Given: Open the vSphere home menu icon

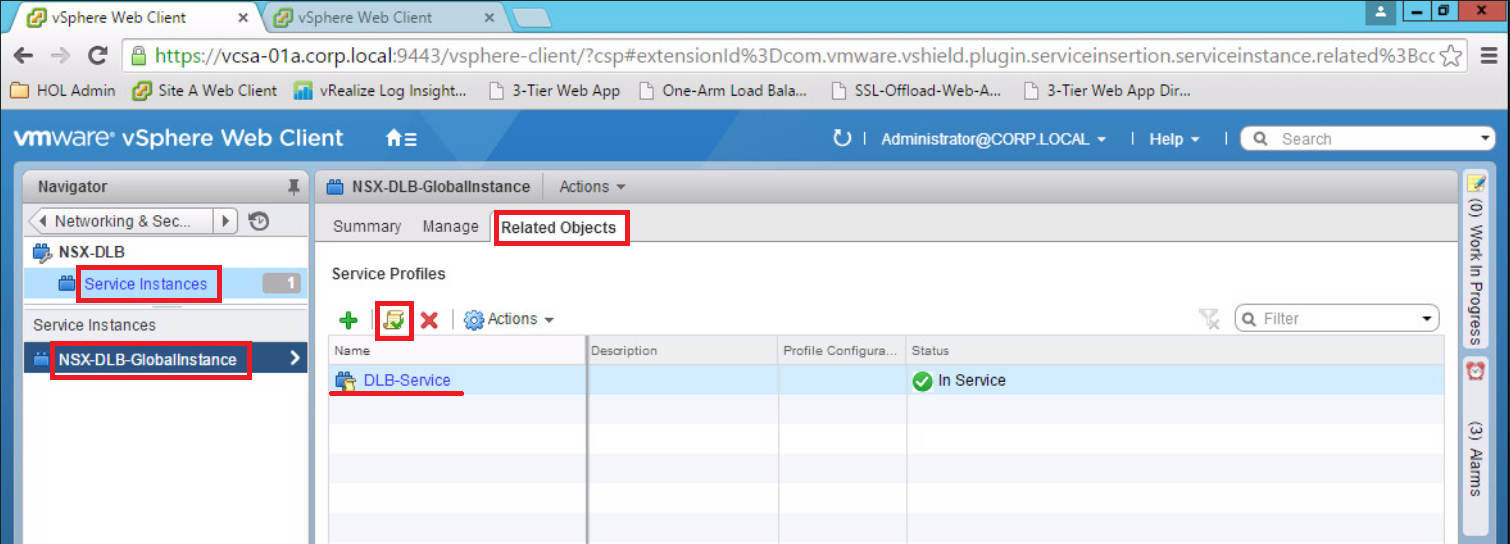Looking at the screenshot, I should pos(401,139).
